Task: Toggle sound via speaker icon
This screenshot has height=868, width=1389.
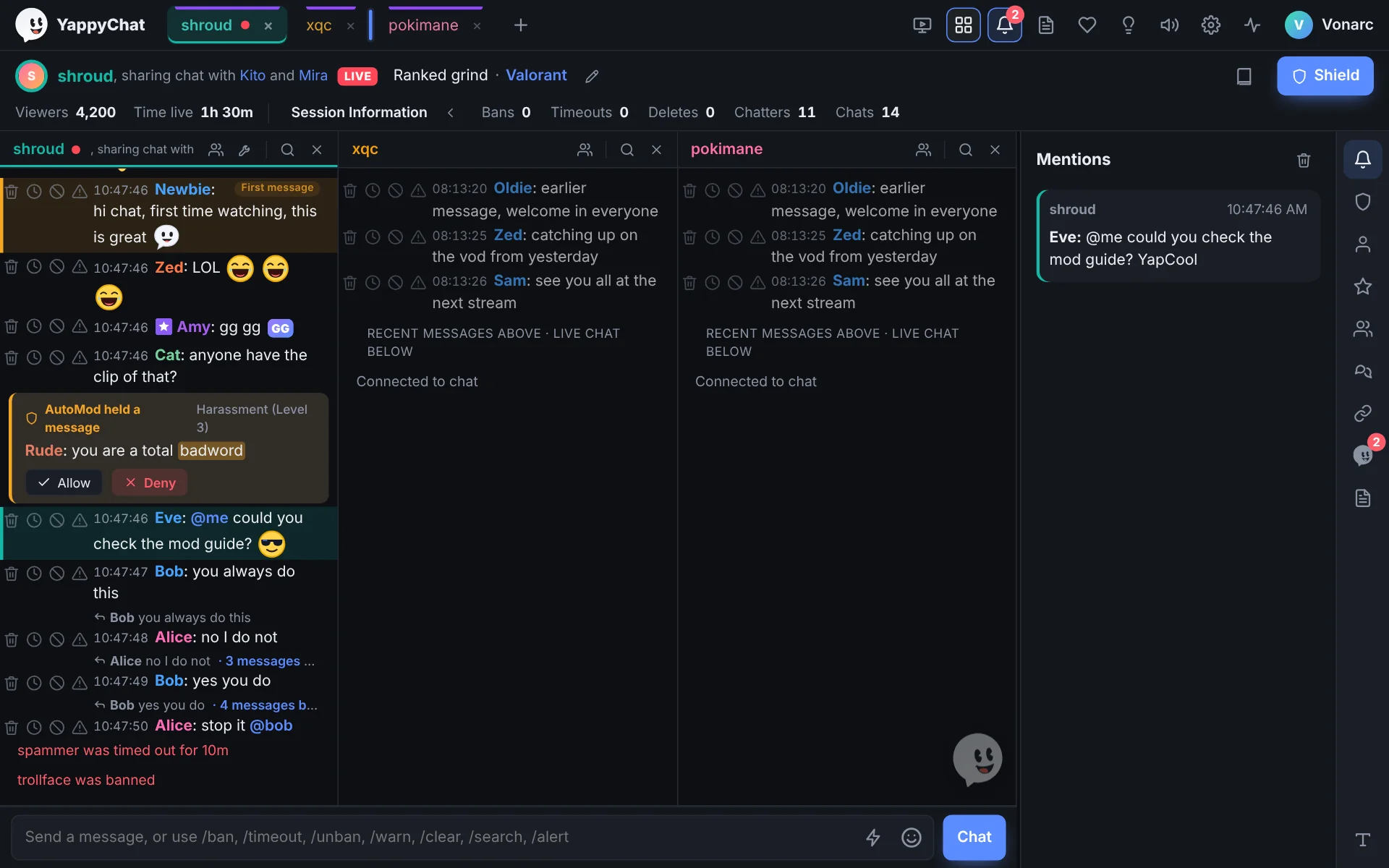Action: [1169, 25]
